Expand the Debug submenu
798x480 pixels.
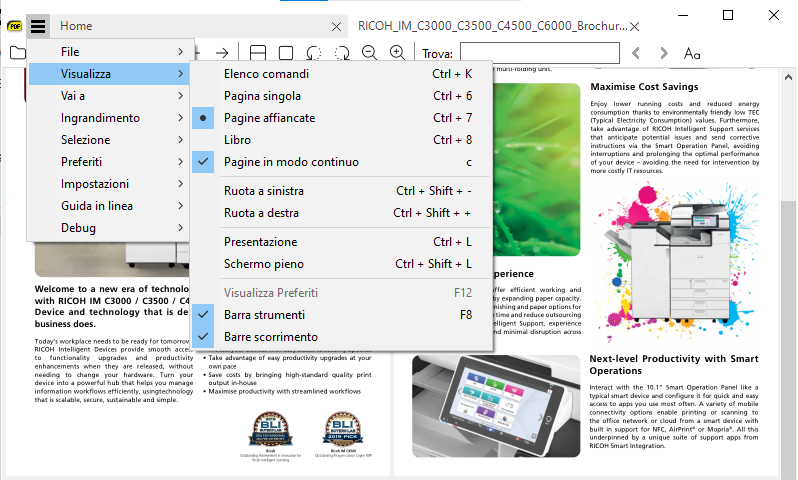109,228
